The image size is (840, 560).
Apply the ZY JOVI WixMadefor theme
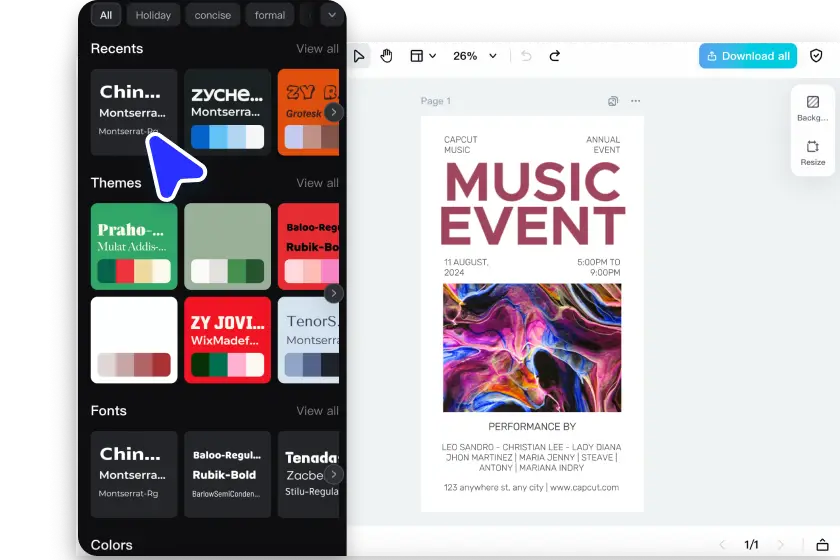pos(228,340)
